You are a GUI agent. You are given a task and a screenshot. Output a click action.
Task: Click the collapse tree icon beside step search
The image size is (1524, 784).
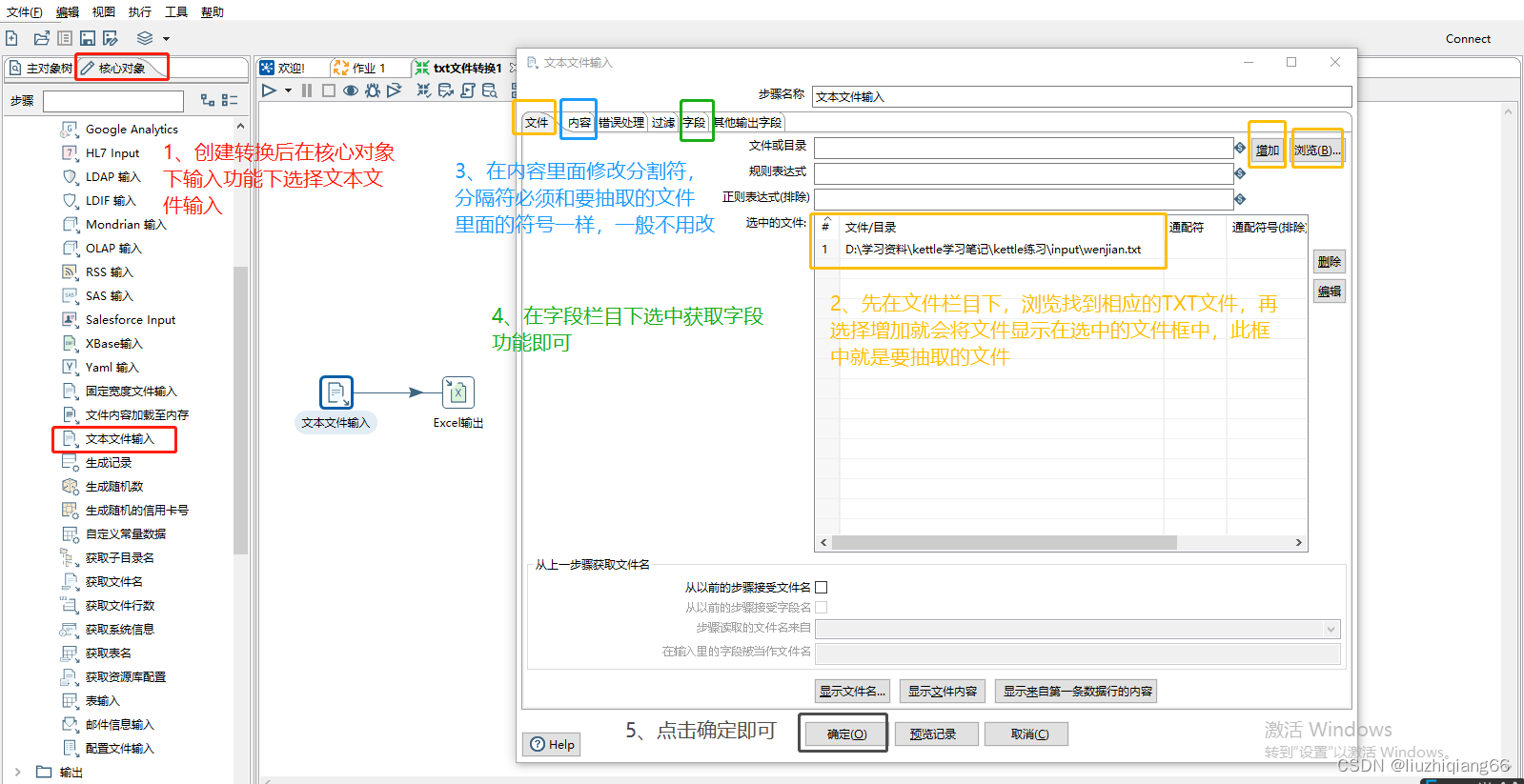tap(230, 100)
